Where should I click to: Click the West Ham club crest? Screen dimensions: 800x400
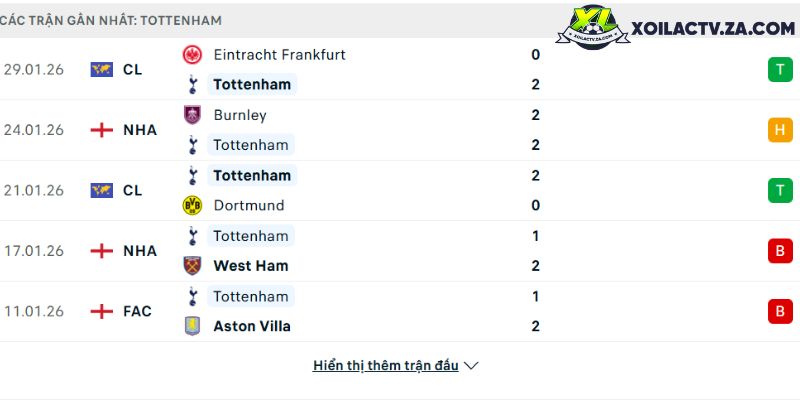point(192,266)
